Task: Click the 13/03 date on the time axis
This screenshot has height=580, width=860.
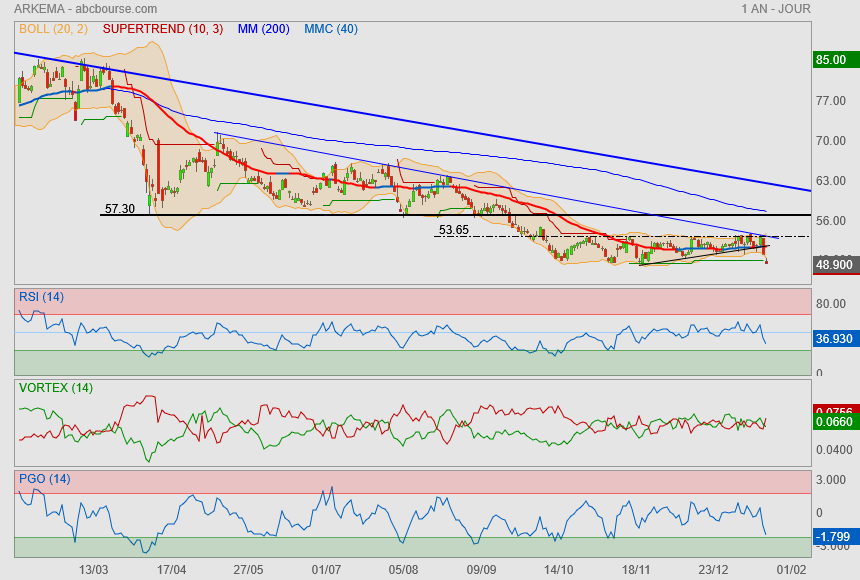Action: point(93,569)
